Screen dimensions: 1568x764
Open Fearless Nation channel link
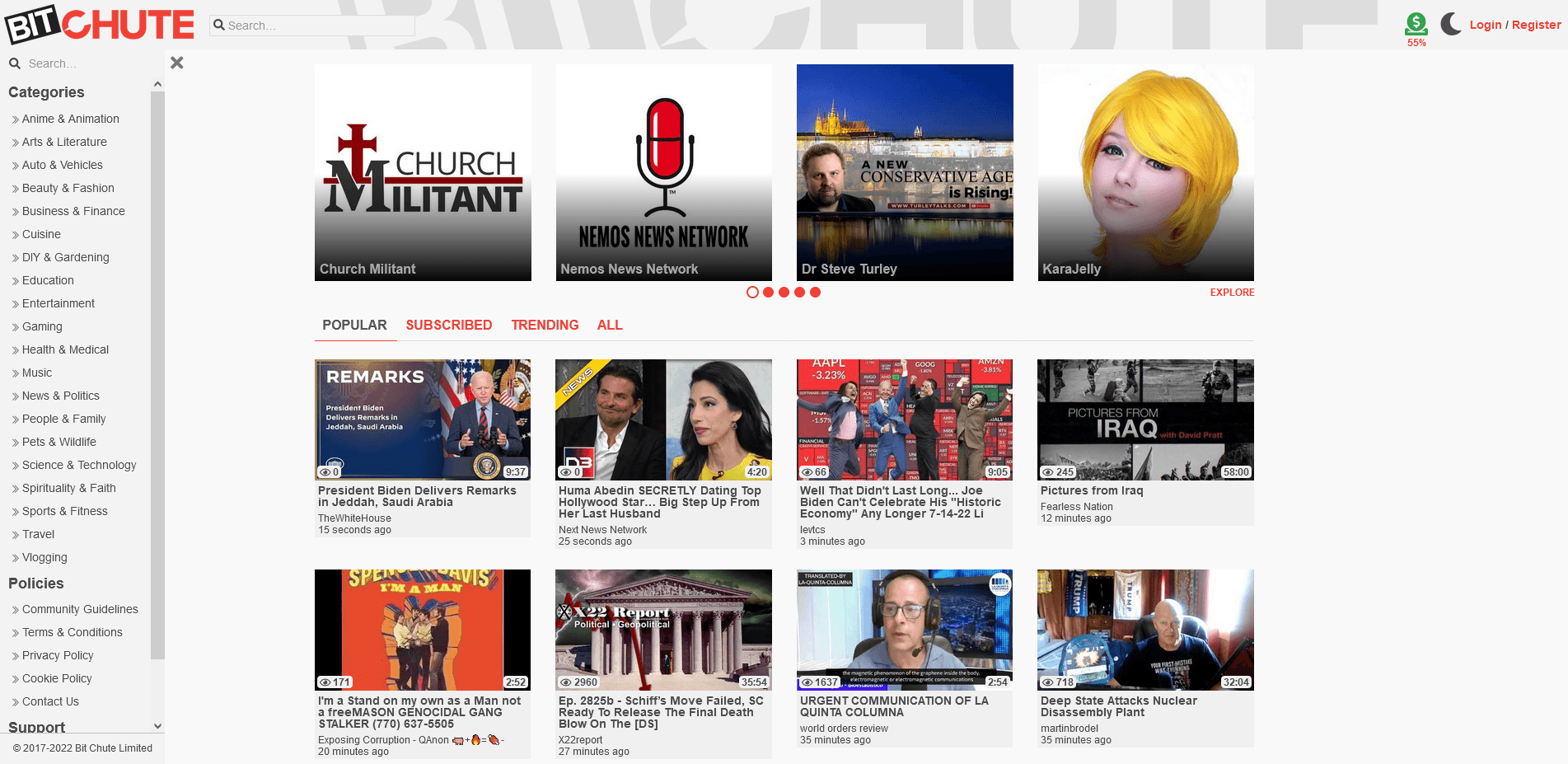pyautogui.click(x=1076, y=507)
